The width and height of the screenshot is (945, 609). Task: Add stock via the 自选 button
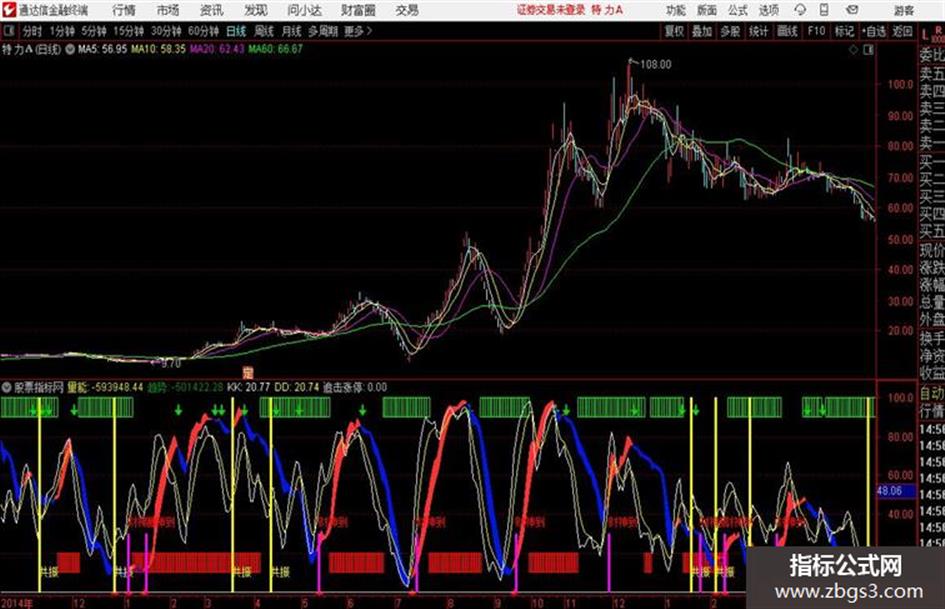point(873,31)
